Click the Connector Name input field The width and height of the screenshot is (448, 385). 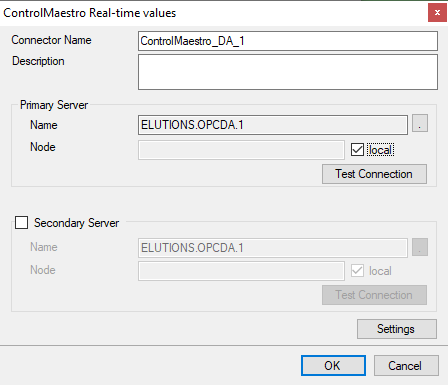click(288, 41)
